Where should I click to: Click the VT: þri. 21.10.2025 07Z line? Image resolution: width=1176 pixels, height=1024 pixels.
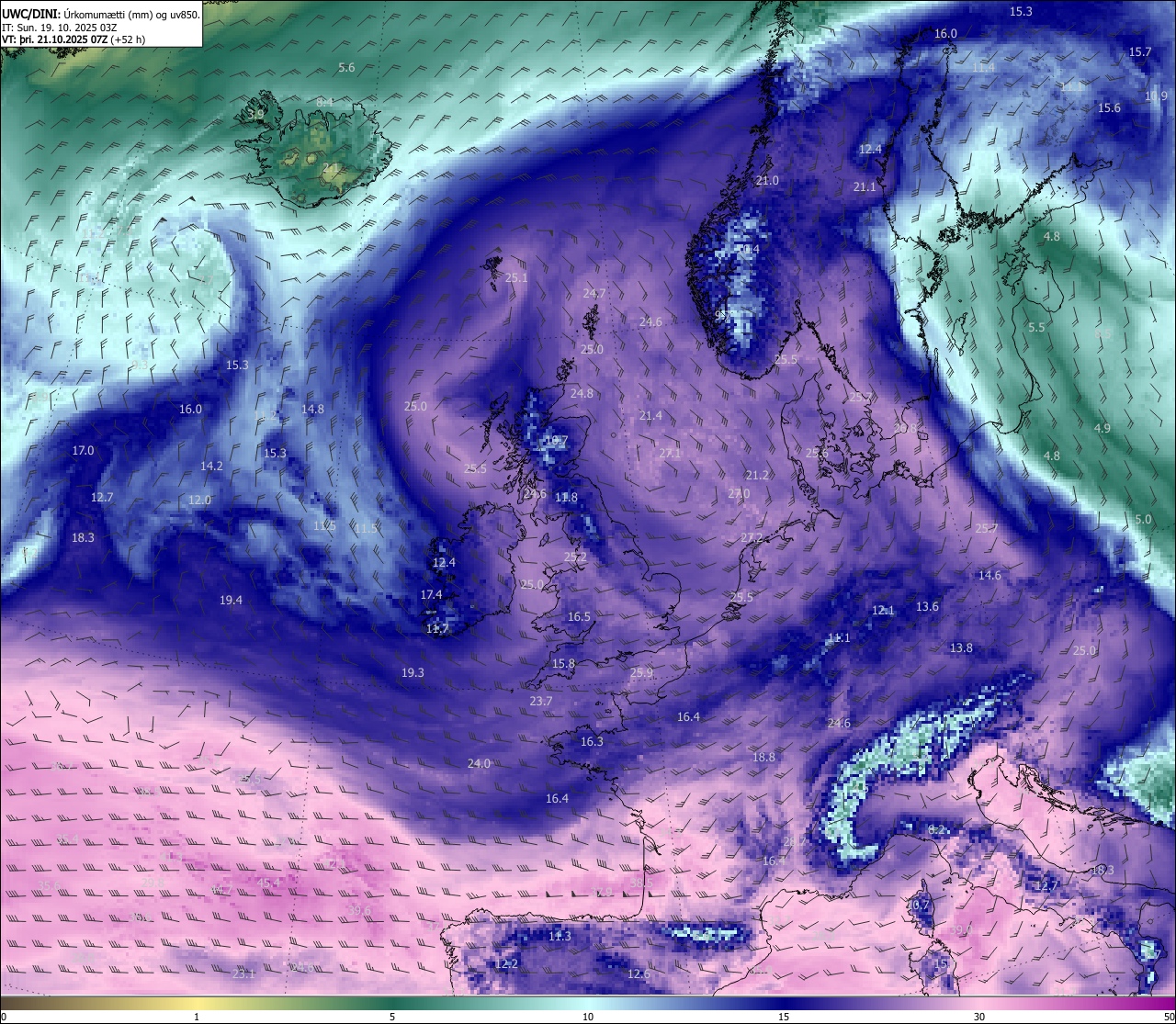click(73, 39)
